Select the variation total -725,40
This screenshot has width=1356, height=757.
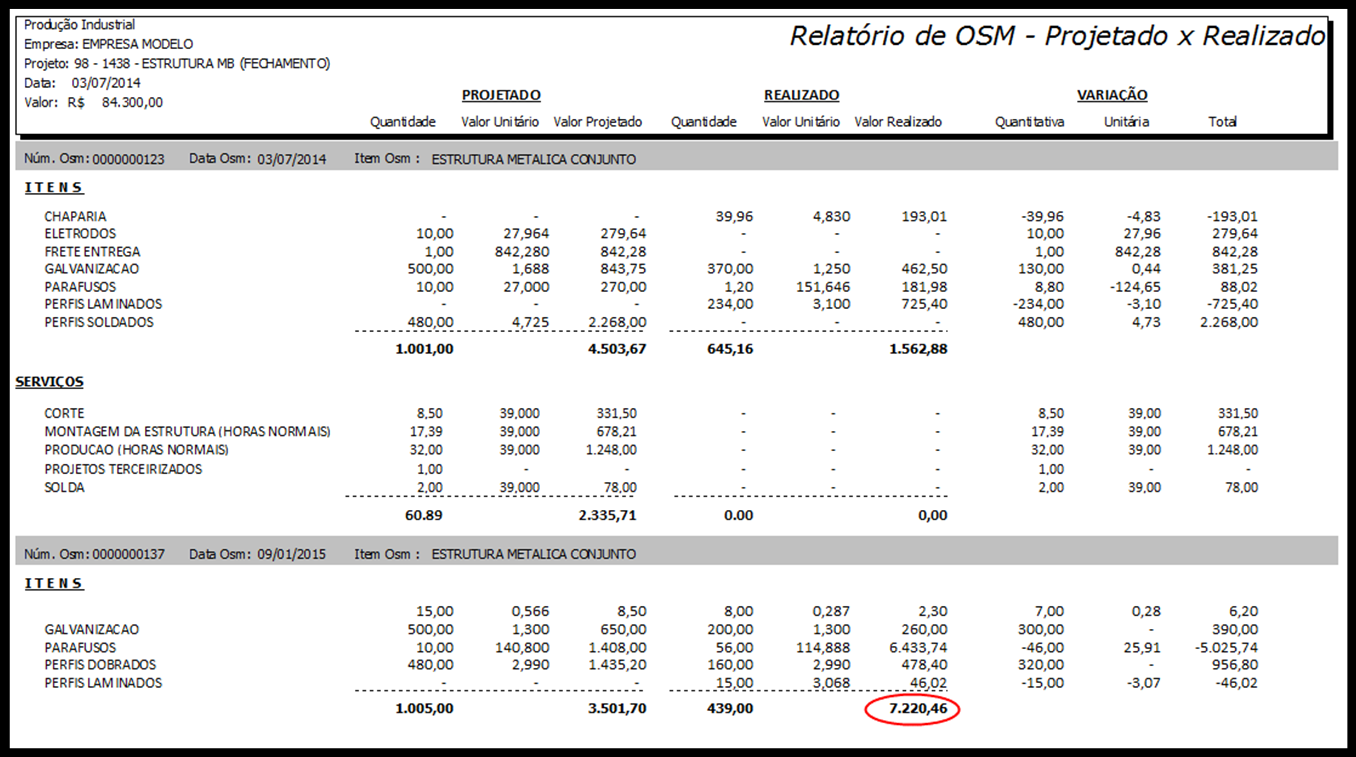[1233, 305]
